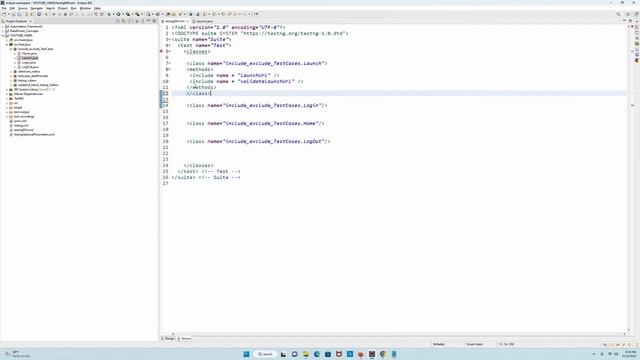
Task: Expand the Automation_Framework project
Action: [3, 27]
